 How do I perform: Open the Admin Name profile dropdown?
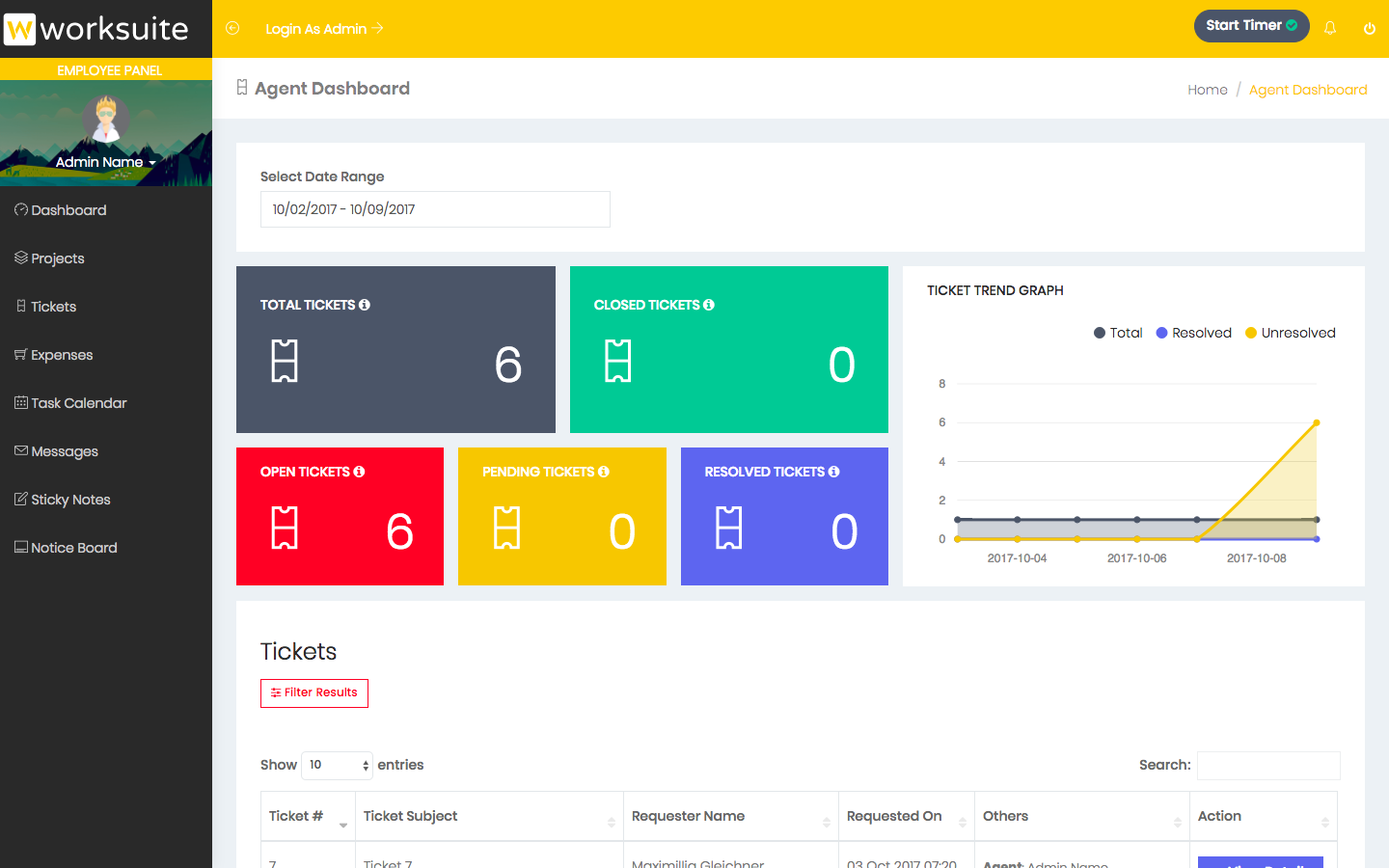tap(105, 162)
